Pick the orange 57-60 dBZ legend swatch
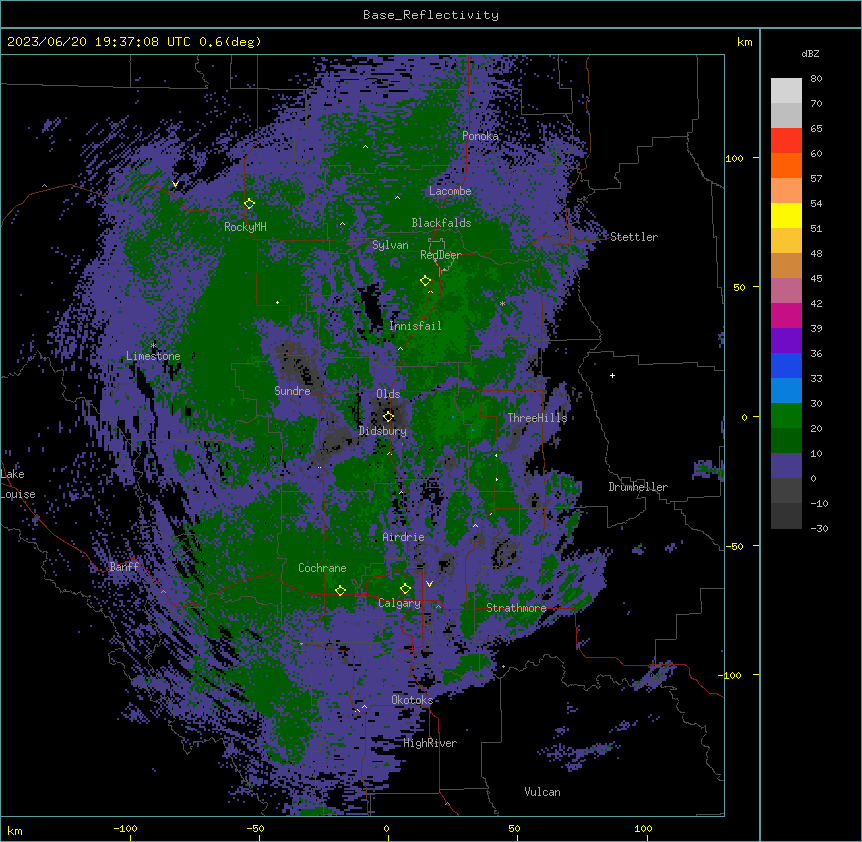Screen dimensions: 862x842 click(786, 165)
